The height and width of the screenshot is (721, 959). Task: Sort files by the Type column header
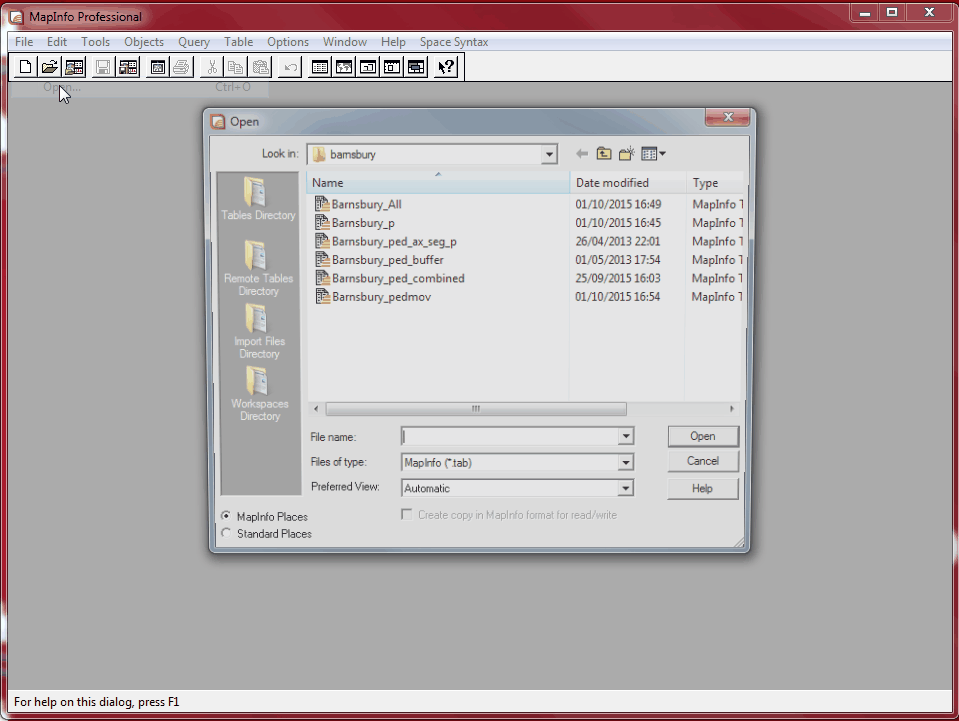pos(715,183)
